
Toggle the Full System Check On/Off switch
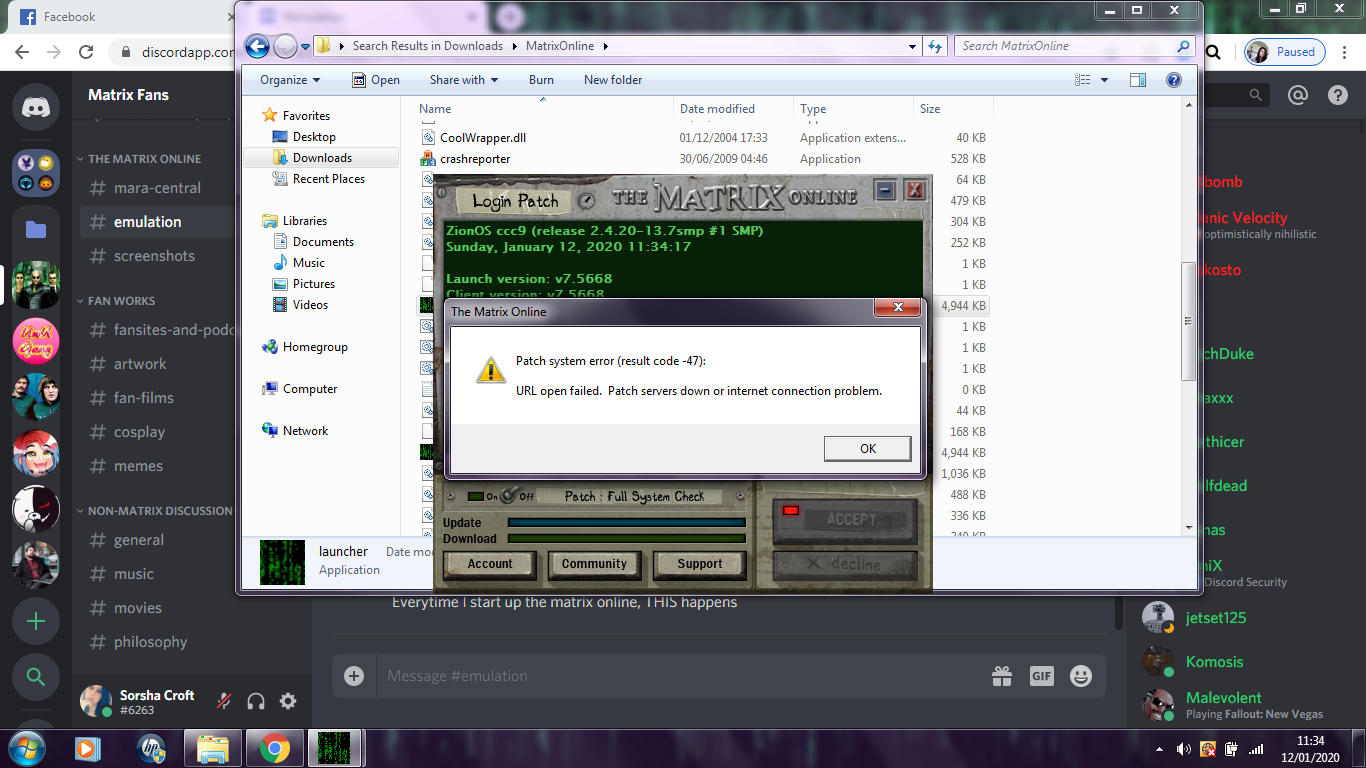509,496
